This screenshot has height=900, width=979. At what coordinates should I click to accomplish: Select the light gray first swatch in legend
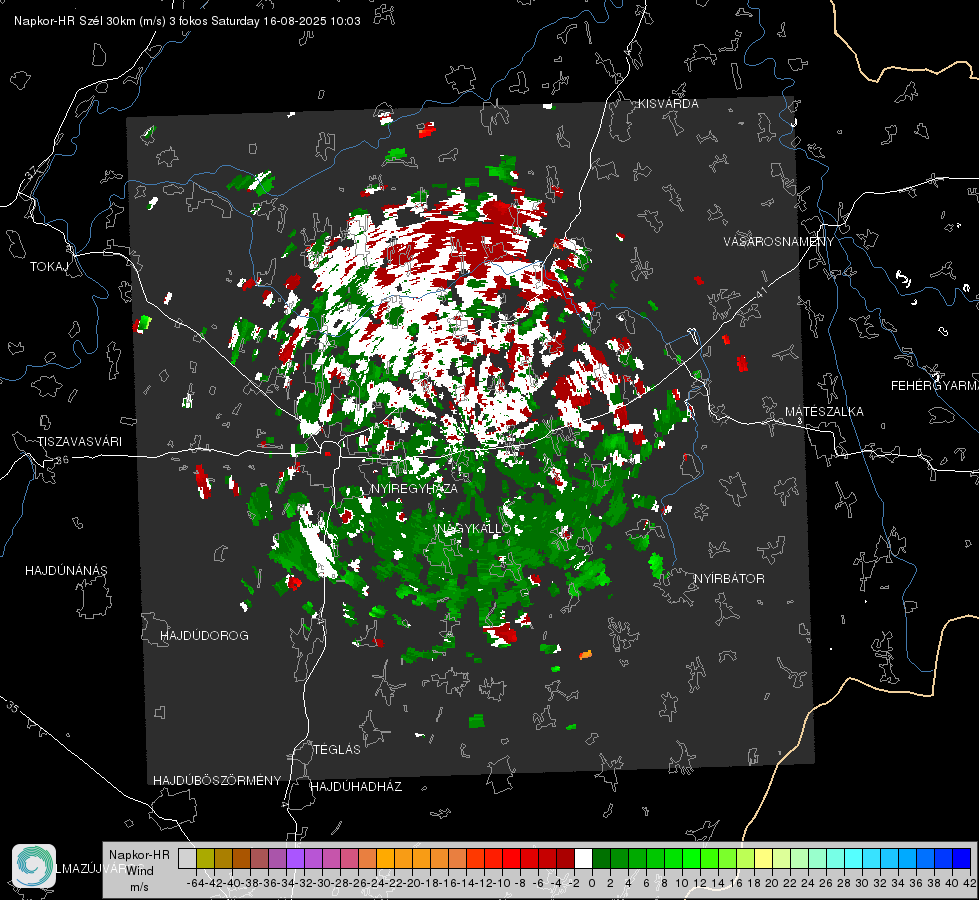click(x=187, y=858)
